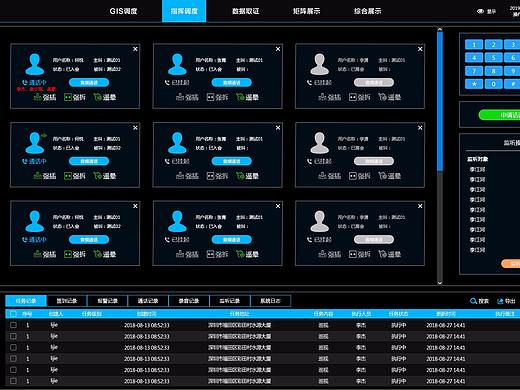Open the 矩阵展示 top tab
520x390 pixels.
[x=306, y=11]
